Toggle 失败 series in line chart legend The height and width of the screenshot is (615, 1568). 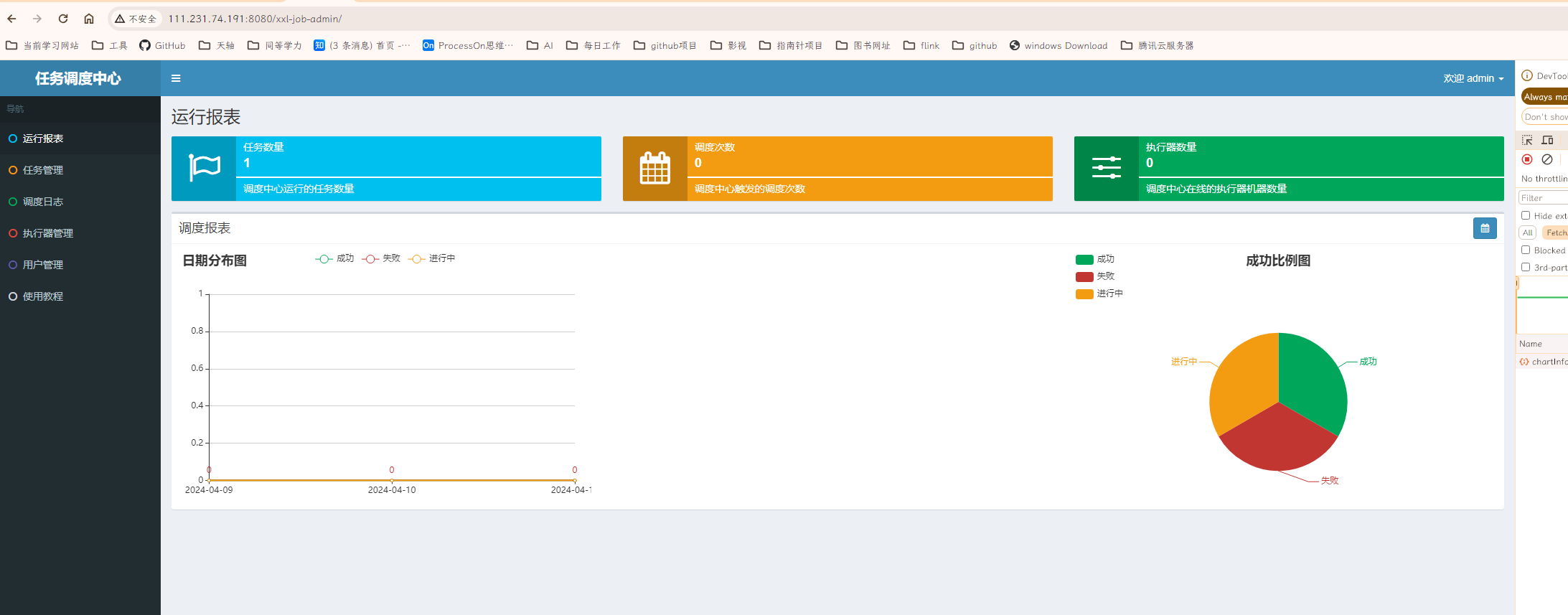pos(381,258)
